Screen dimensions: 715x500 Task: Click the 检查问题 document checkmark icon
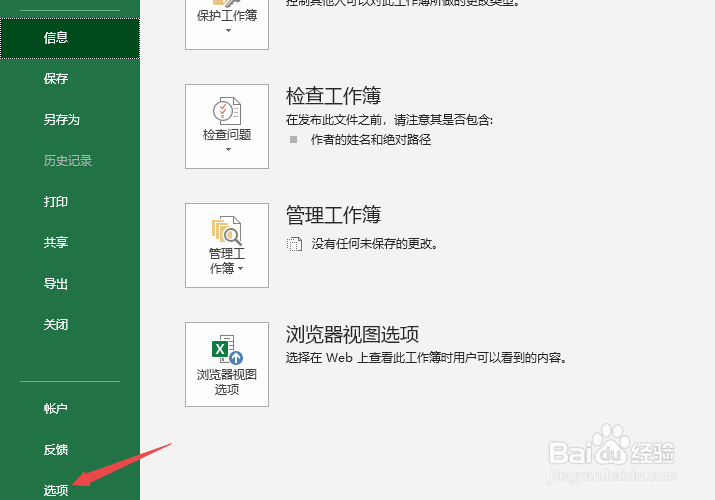227,111
